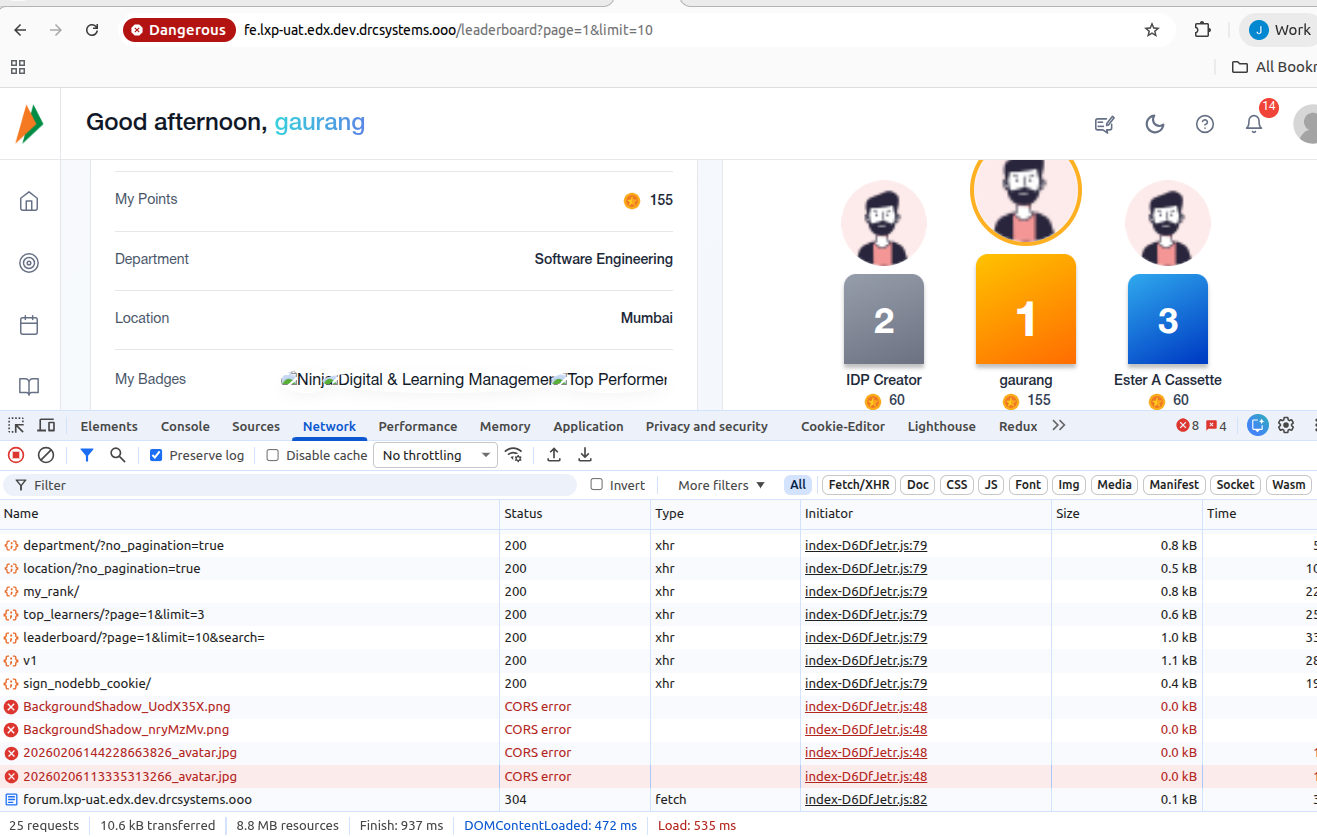Open the No throttling dropdown
The width and height of the screenshot is (1317, 837).
pyautogui.click(x=435, y=455)
